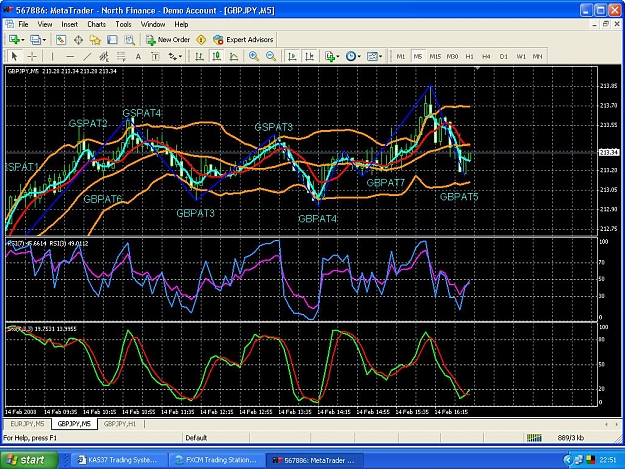The height and width of the screenshot is (469, 625).
Task: Switch chart to Bar Chart mode
Action: 199,56
